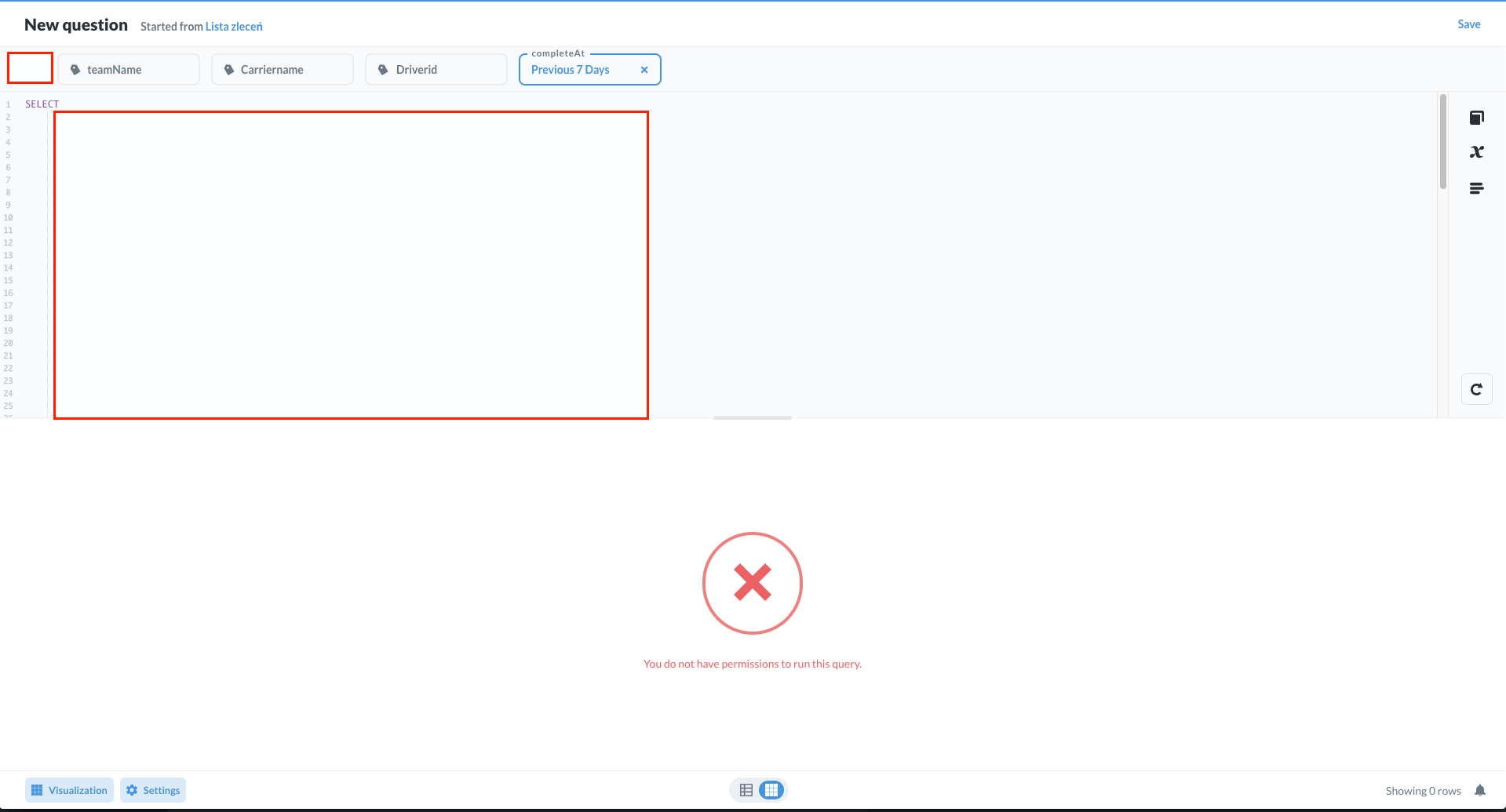Click the Showing 0 rows text
The width and height of the screenshot is (1506, 812).
[1423, 791]
